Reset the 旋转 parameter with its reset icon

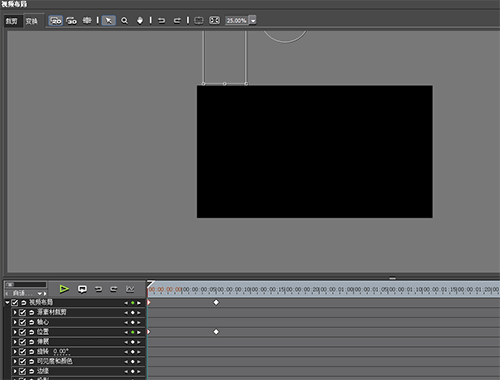(x=31, y=352)
